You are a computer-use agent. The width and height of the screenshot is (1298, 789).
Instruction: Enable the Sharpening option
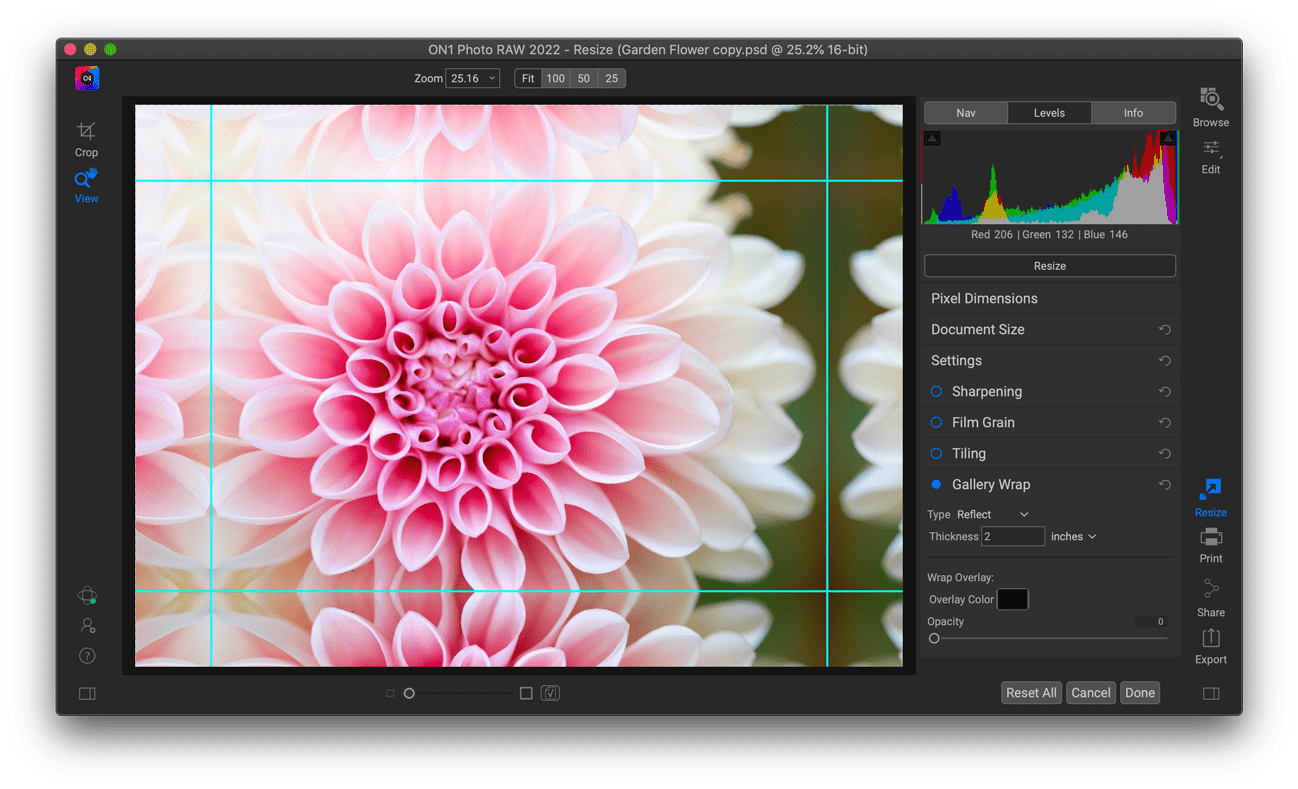point(936,391)
